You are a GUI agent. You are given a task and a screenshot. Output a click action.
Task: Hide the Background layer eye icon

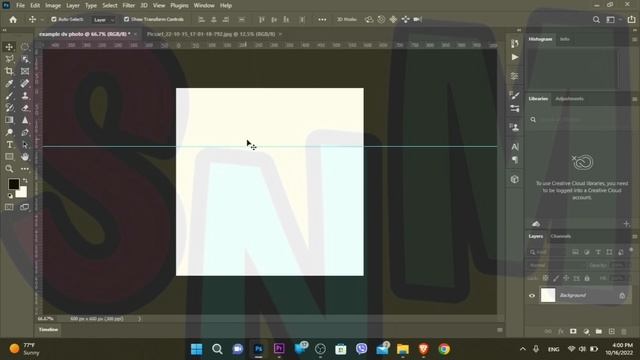click(532, 296)
